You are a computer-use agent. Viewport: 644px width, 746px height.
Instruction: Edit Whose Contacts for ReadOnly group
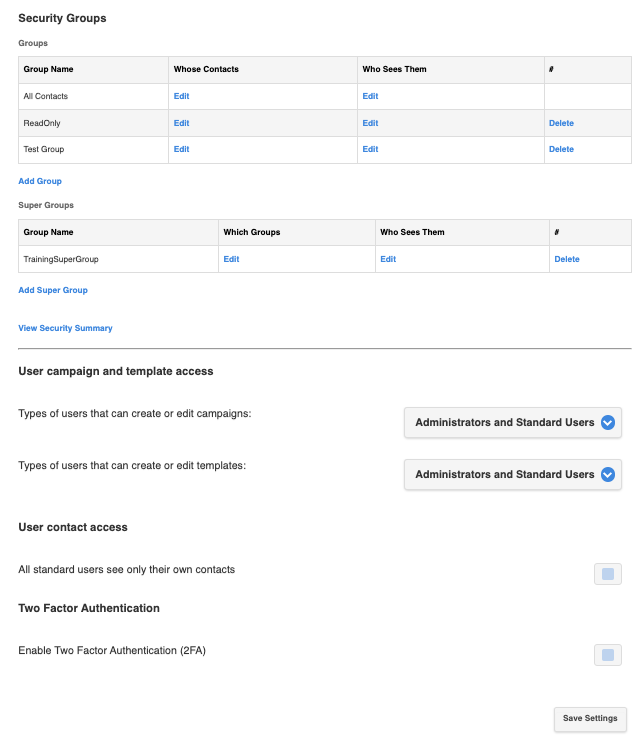[181, 123]
